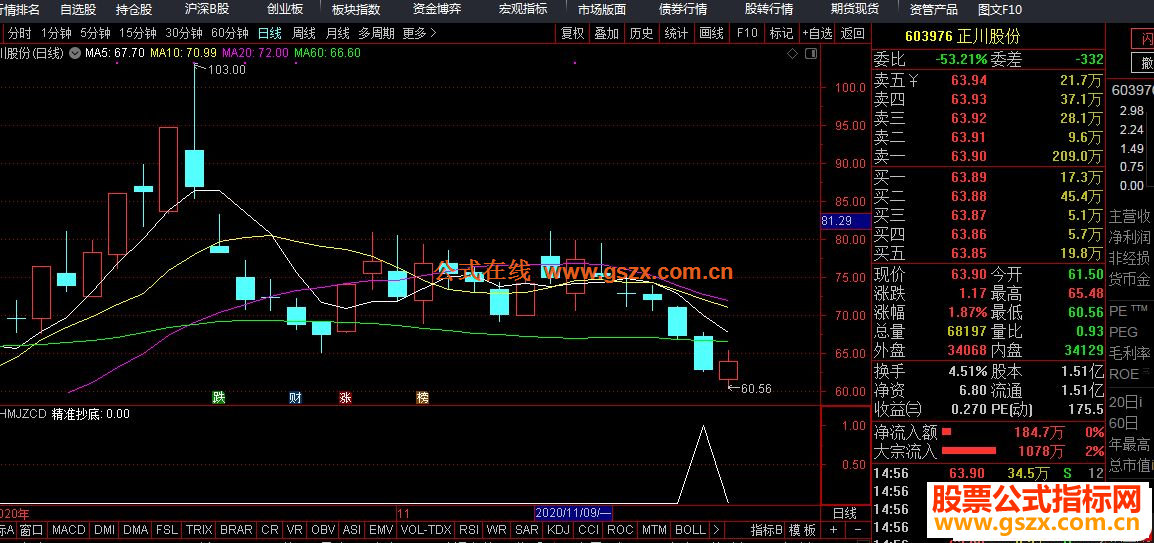Select the VOL-TDX indicator tab
This screenshot has height=543, width=1154.
click(426, 530)
